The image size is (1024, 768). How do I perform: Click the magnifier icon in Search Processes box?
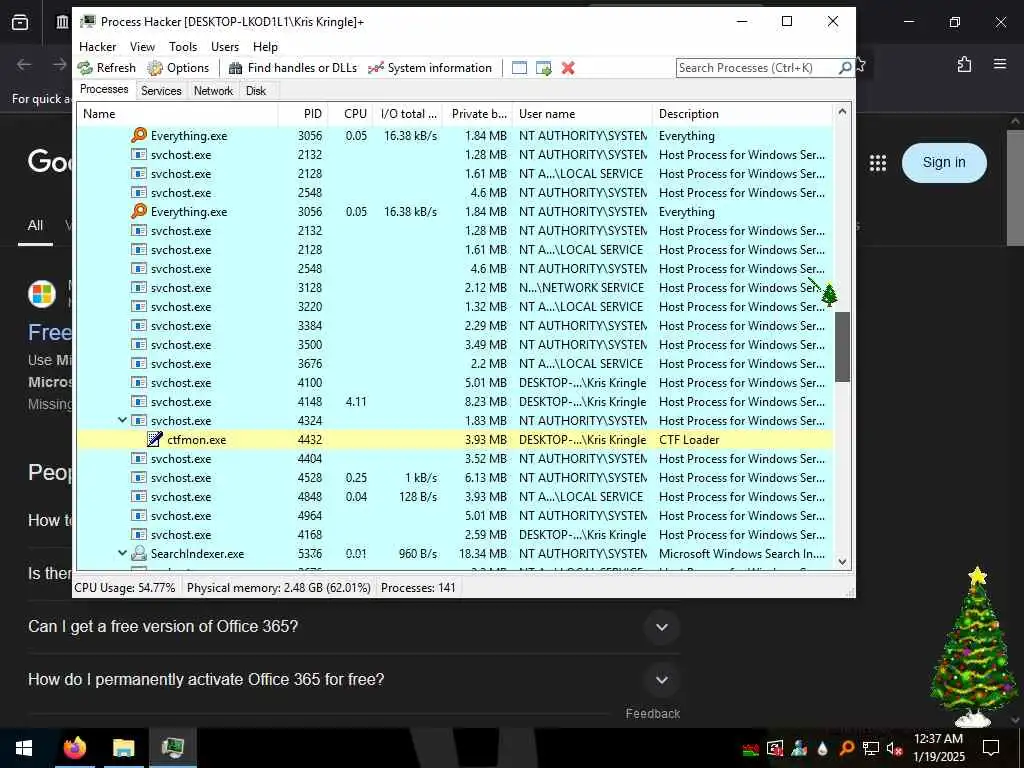(844, 68)
